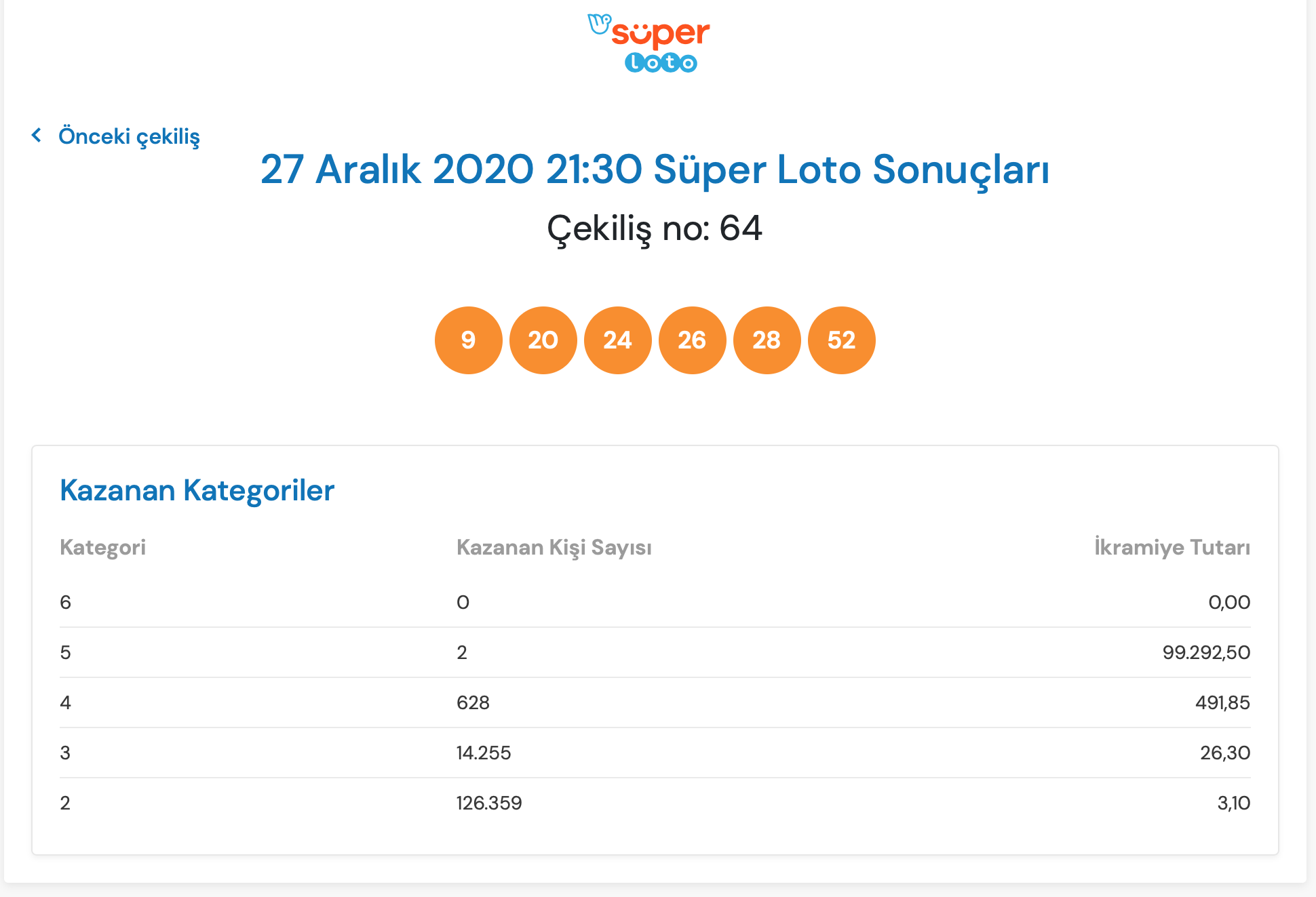Select the orange ball numbered 24

[x=617, y=340]
